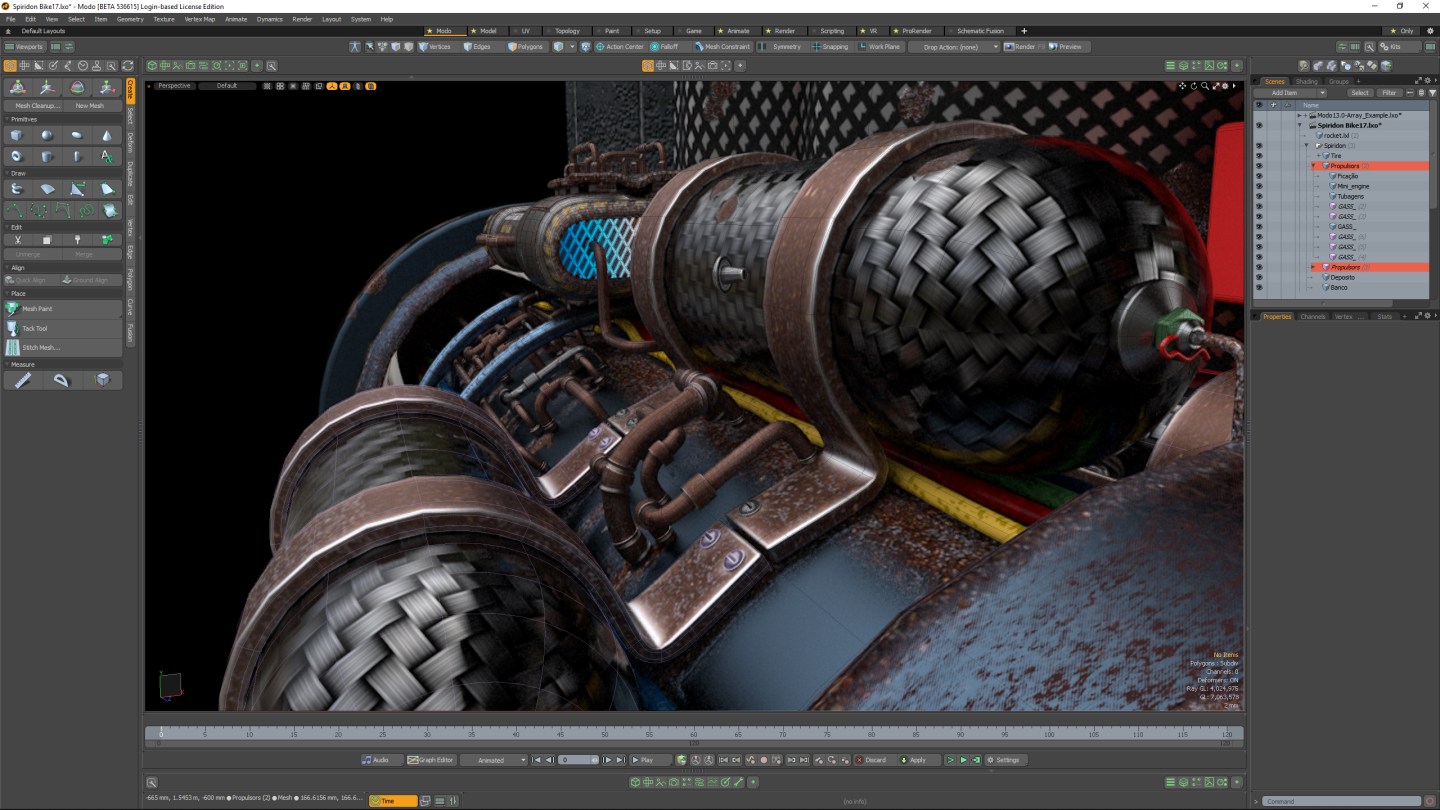The height and width of the screenshot is (810, 1440).
Task: Hide the Tire item with its eye icon
Action: (x=1259, y=156)
